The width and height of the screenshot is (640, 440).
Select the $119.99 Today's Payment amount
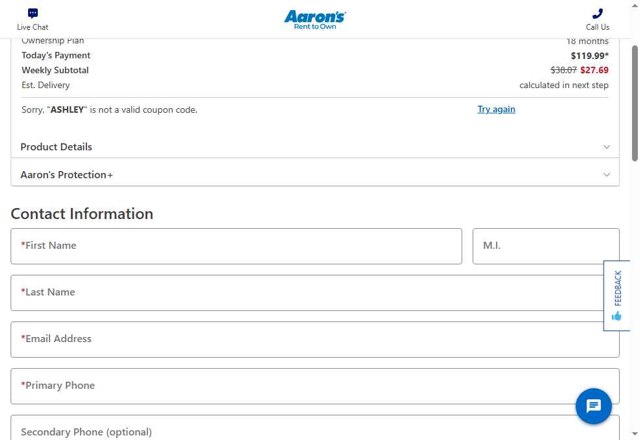[x=589, y=56]
